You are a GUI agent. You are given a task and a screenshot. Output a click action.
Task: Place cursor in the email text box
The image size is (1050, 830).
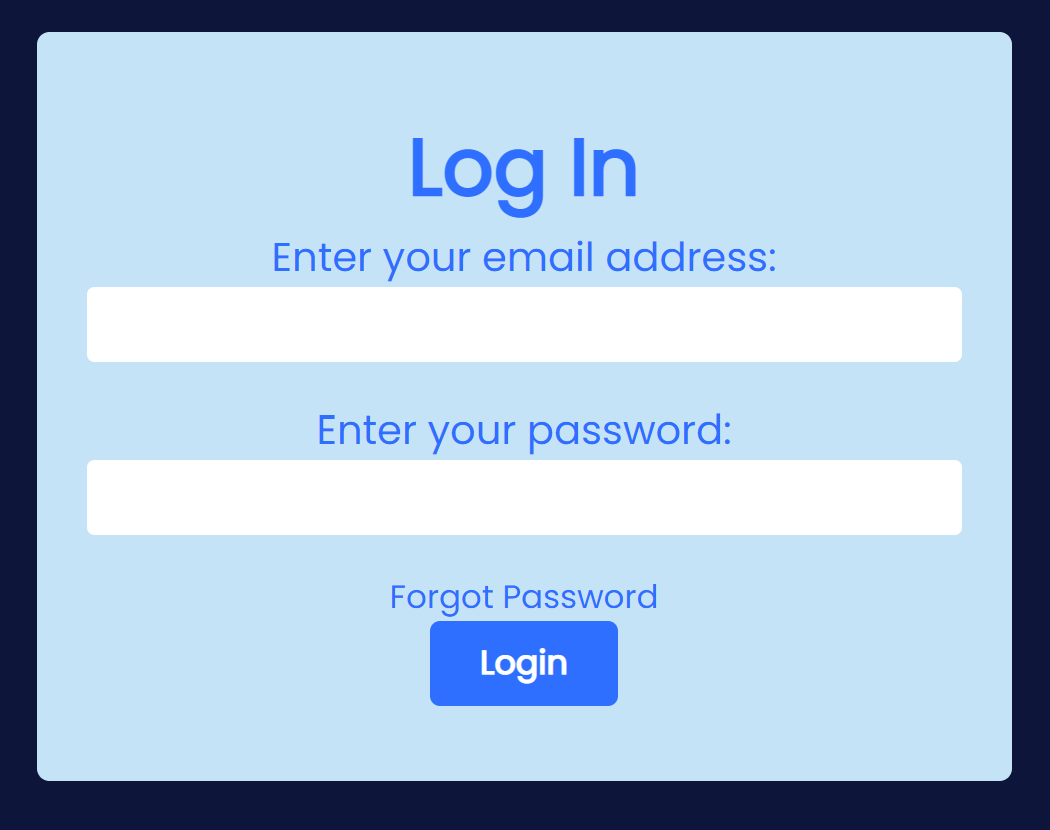tap(524, 324)
